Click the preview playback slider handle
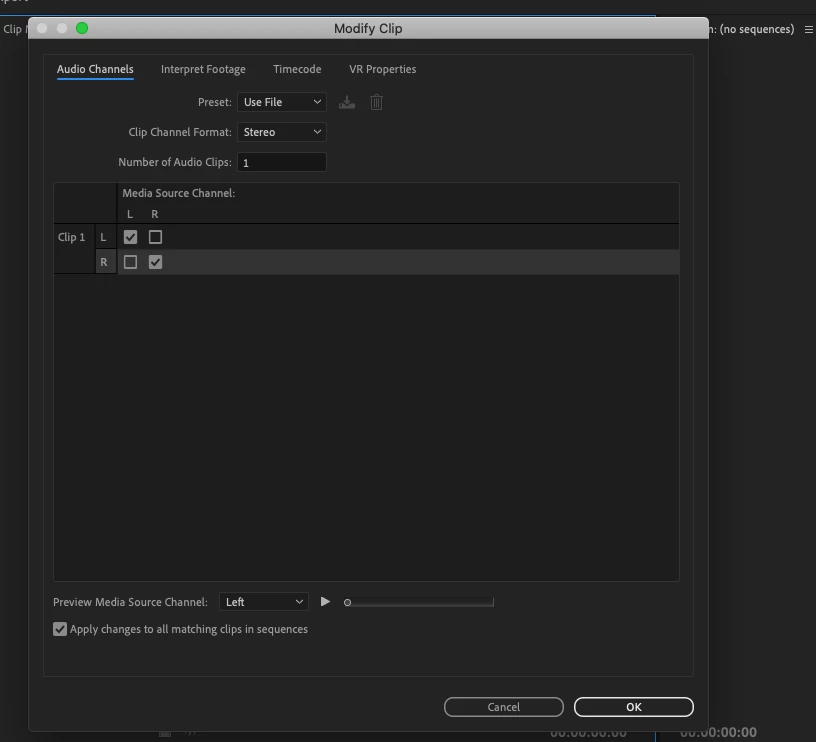This screenshot has height=742, width=816. (x=347, y=603)
